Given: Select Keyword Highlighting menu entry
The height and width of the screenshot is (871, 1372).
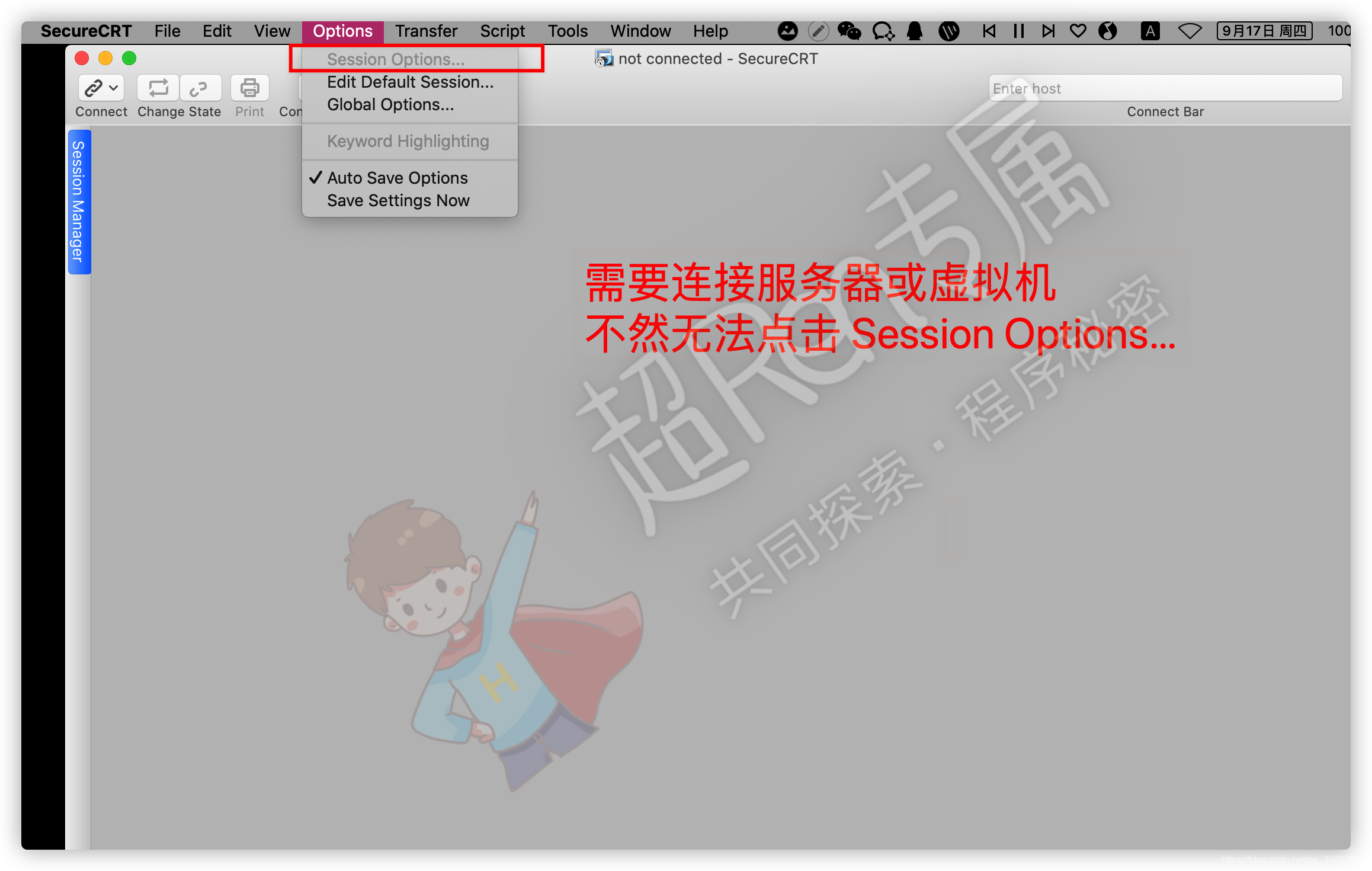Looking at the screenshot, I should click(410, 141).
